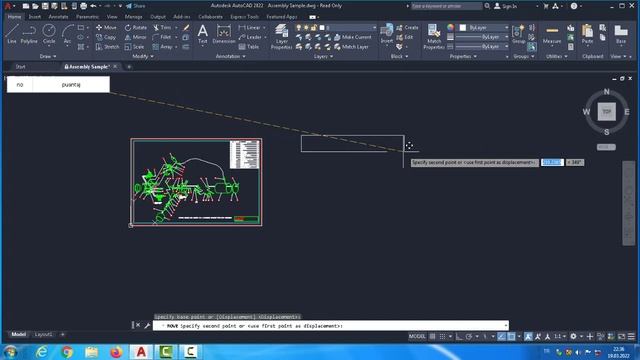Click the Share button

[x=136, y=6]
